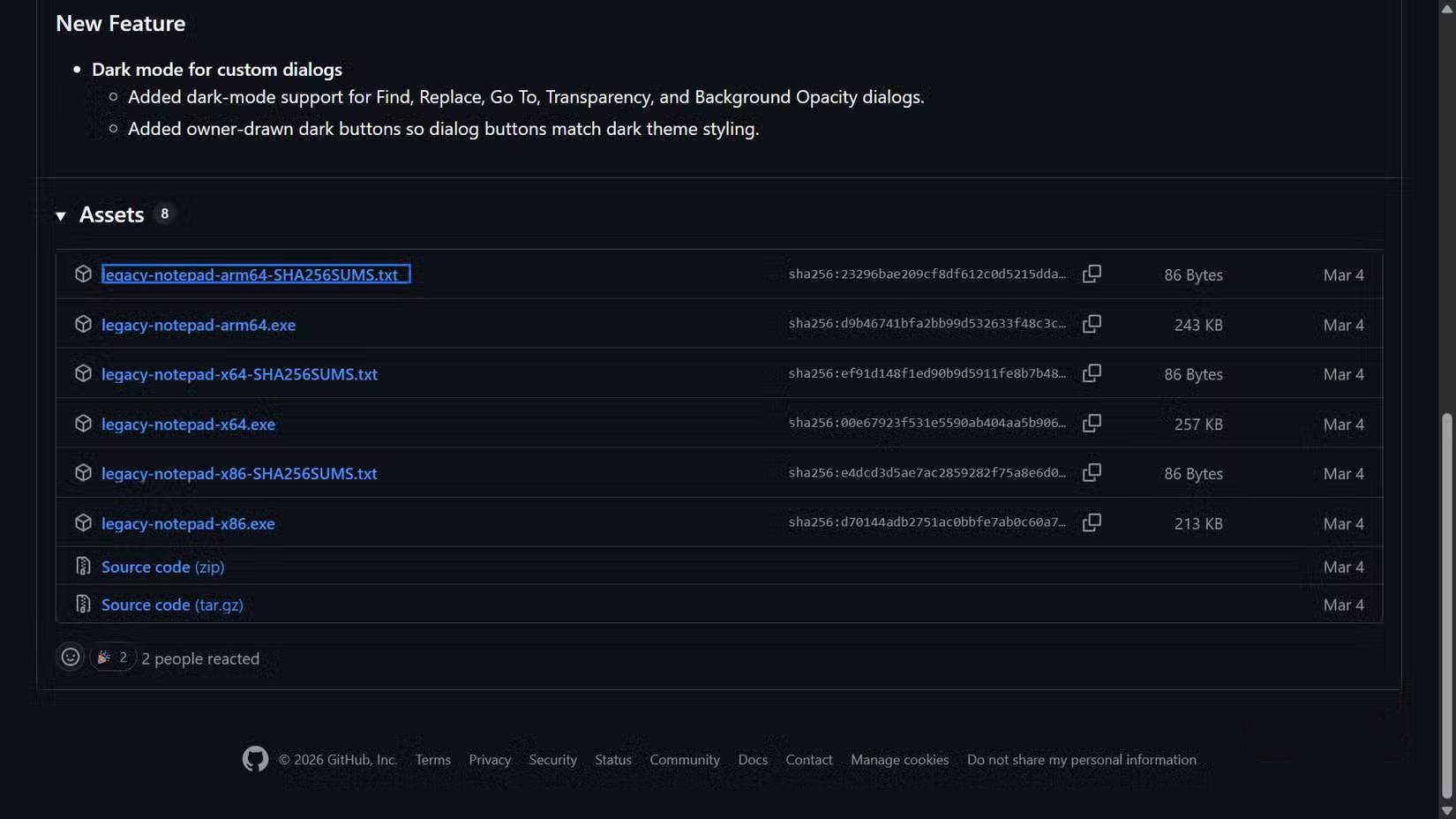Copy SHA256 hash for legacy-notepad-x64-SHA256SUMS.txt
This screenshot has width=1456, height=819.
[1092, 373]
